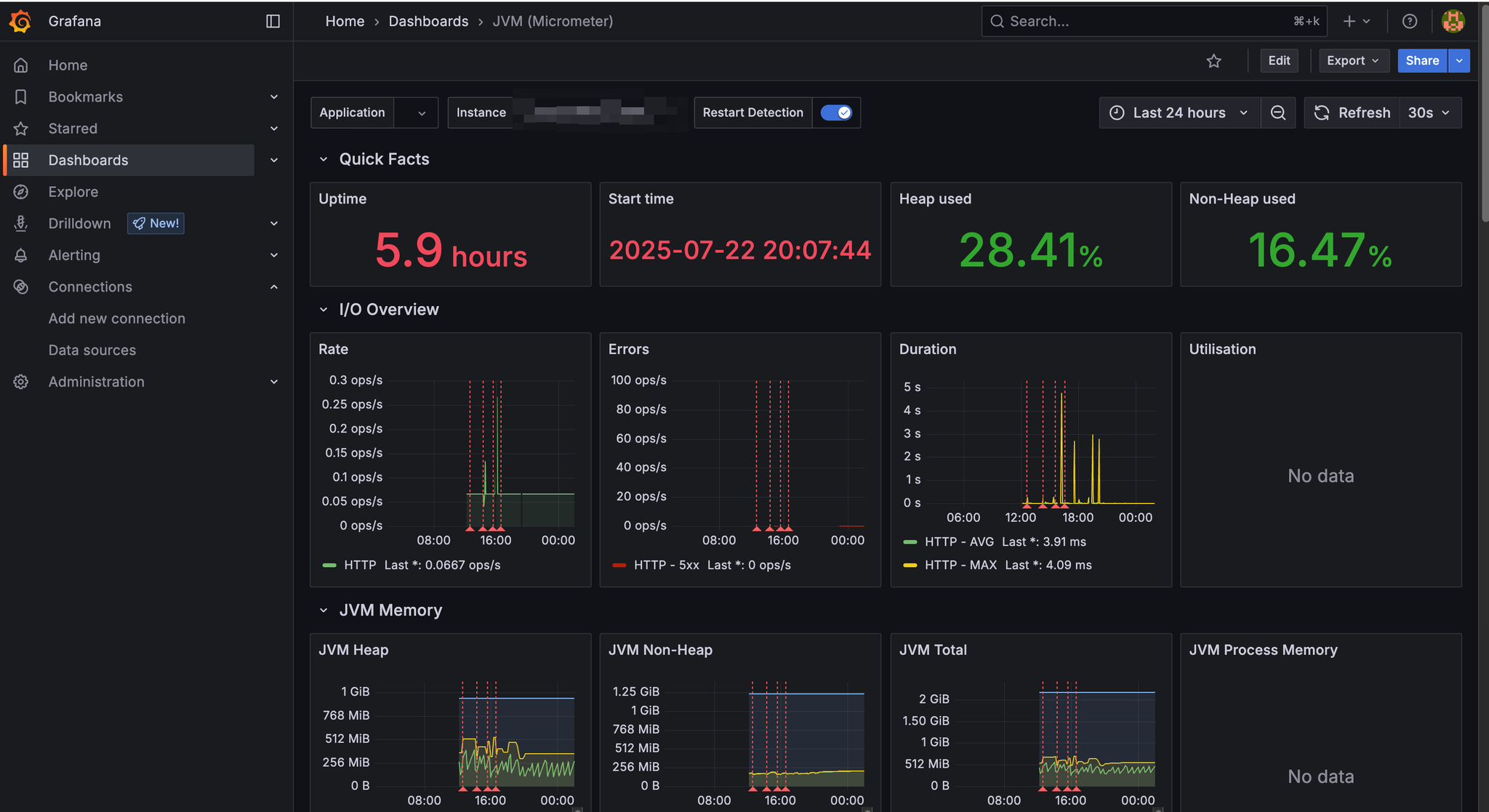Screen dimensions: 1489x812
Task: Toggle the sidebar dock menu icon
Action: tap(273, 21)
